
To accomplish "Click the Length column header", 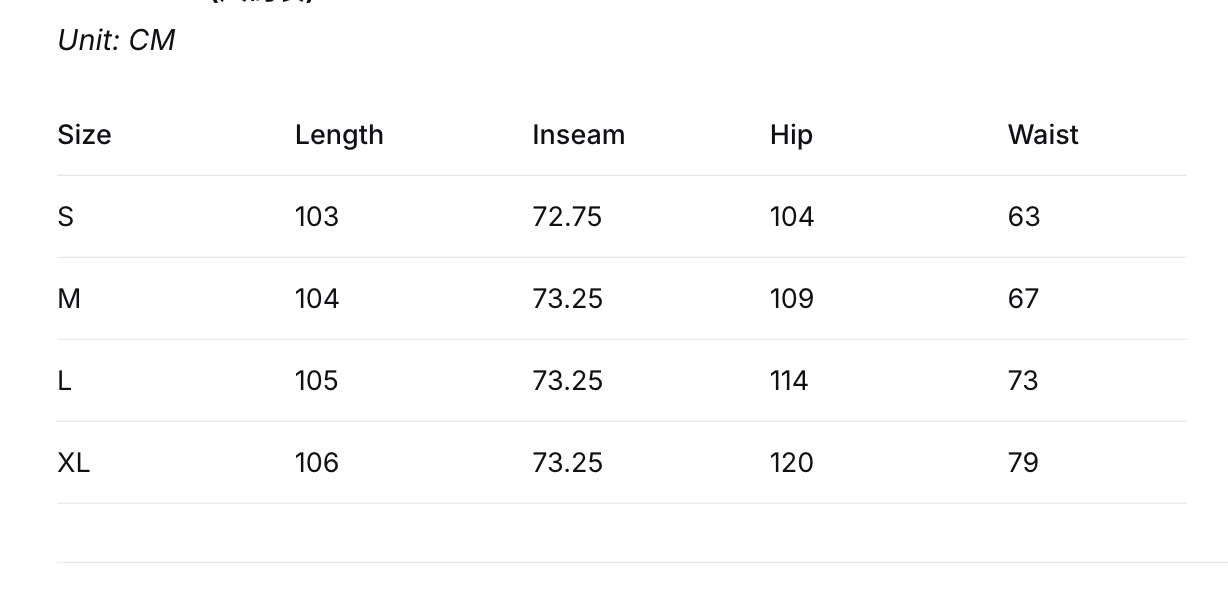I will 339,136.
